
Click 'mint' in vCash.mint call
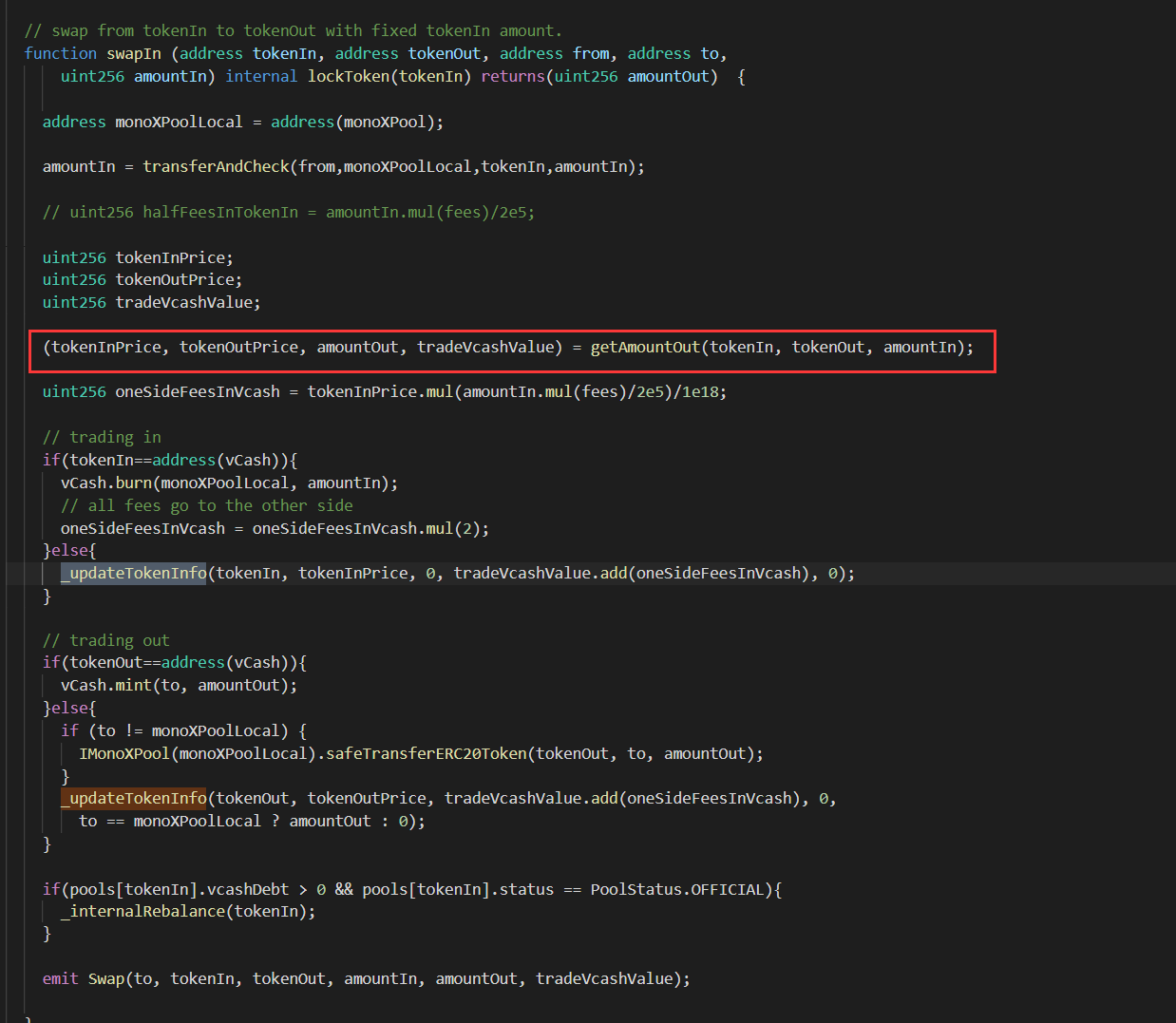133,685
